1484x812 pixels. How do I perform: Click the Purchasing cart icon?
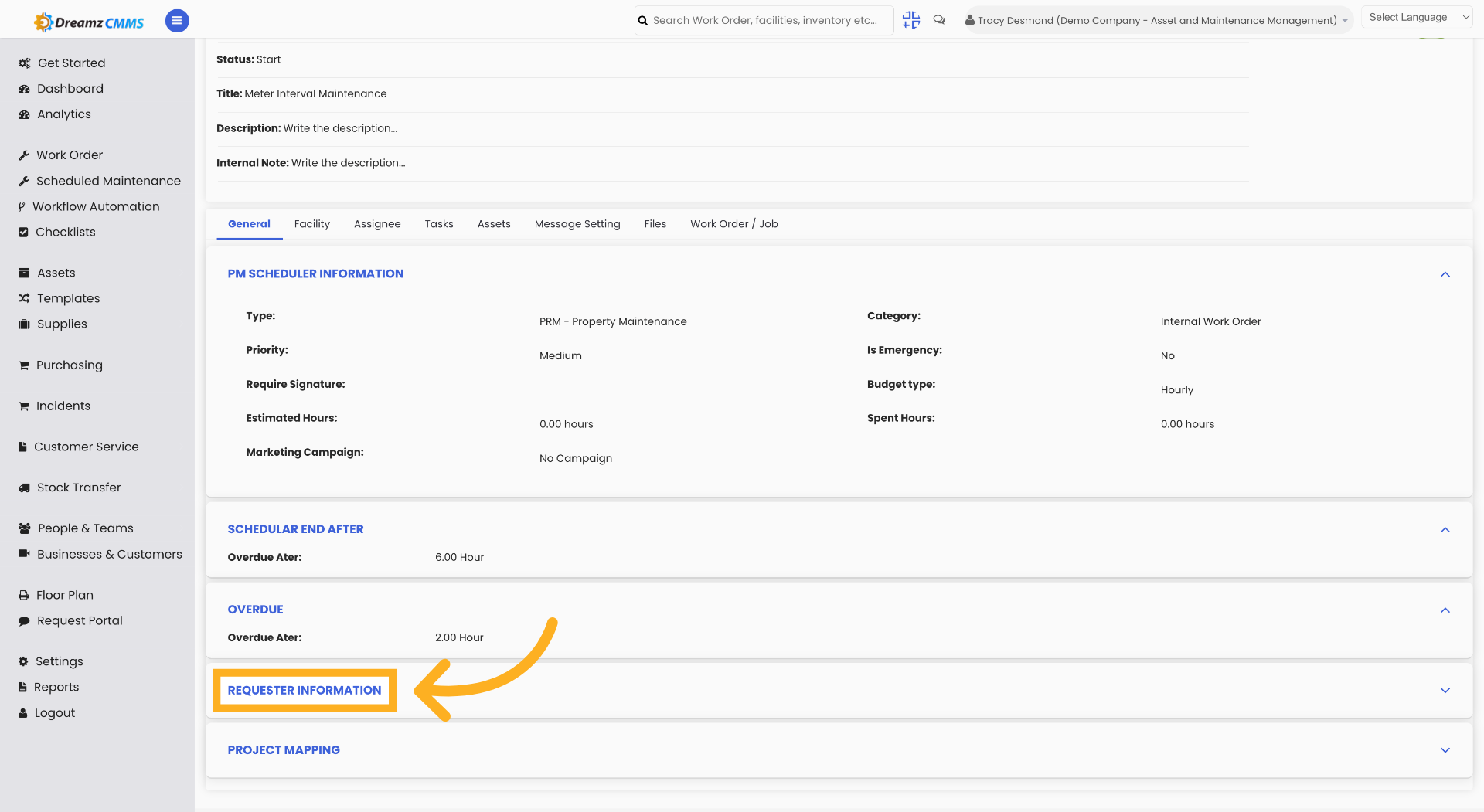(24, 365)
